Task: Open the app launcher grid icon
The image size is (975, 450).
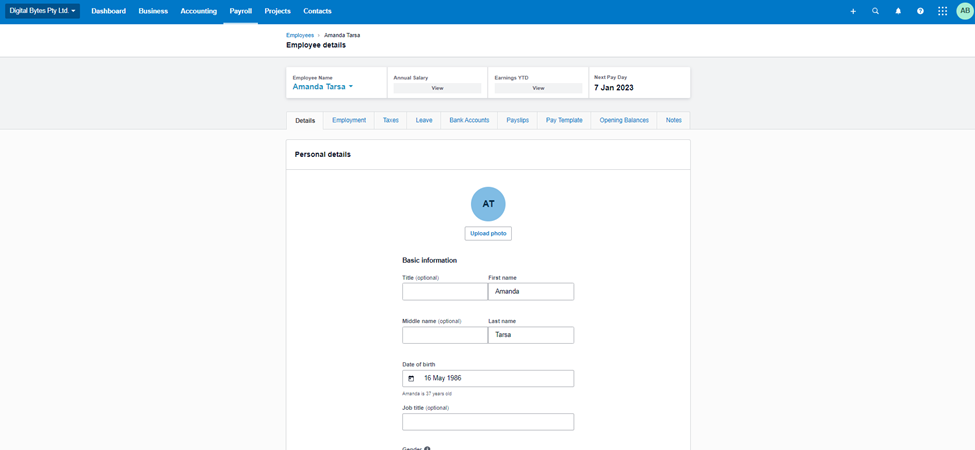Action: (943, 11)
